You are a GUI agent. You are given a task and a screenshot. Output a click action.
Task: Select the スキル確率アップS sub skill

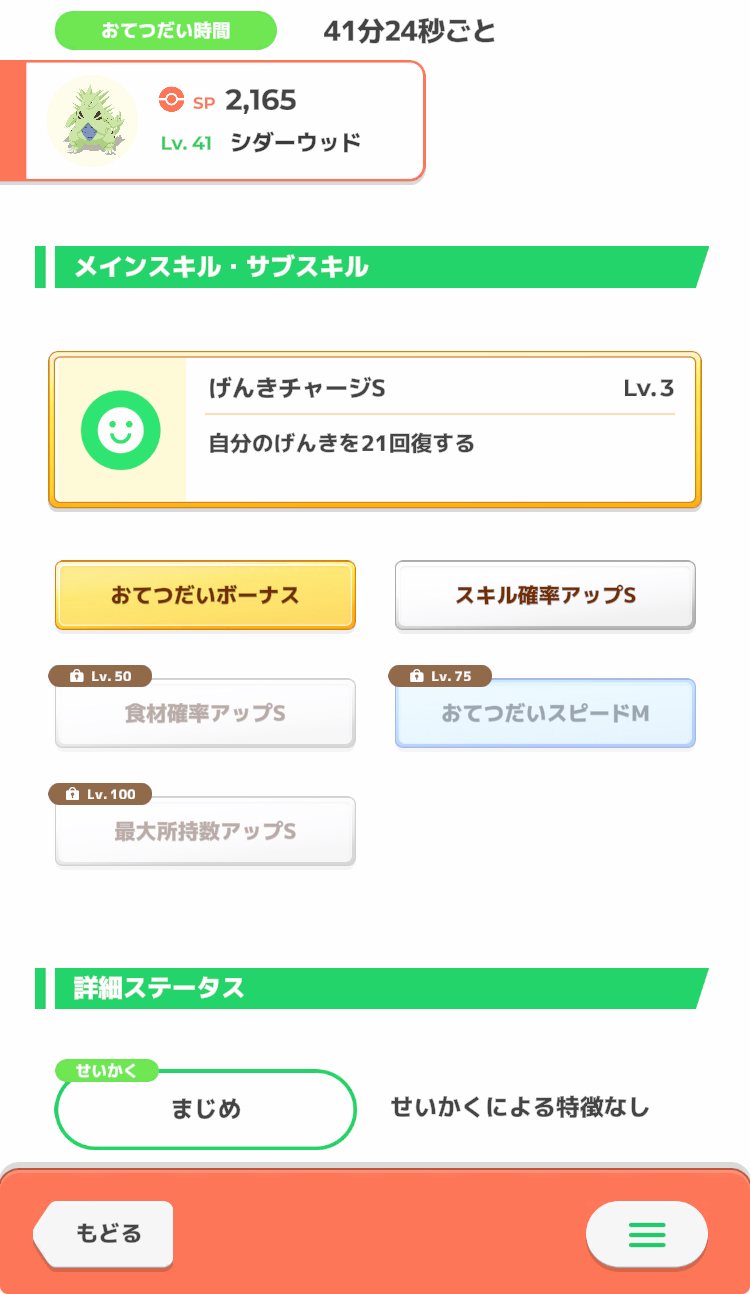click(545, 595)
